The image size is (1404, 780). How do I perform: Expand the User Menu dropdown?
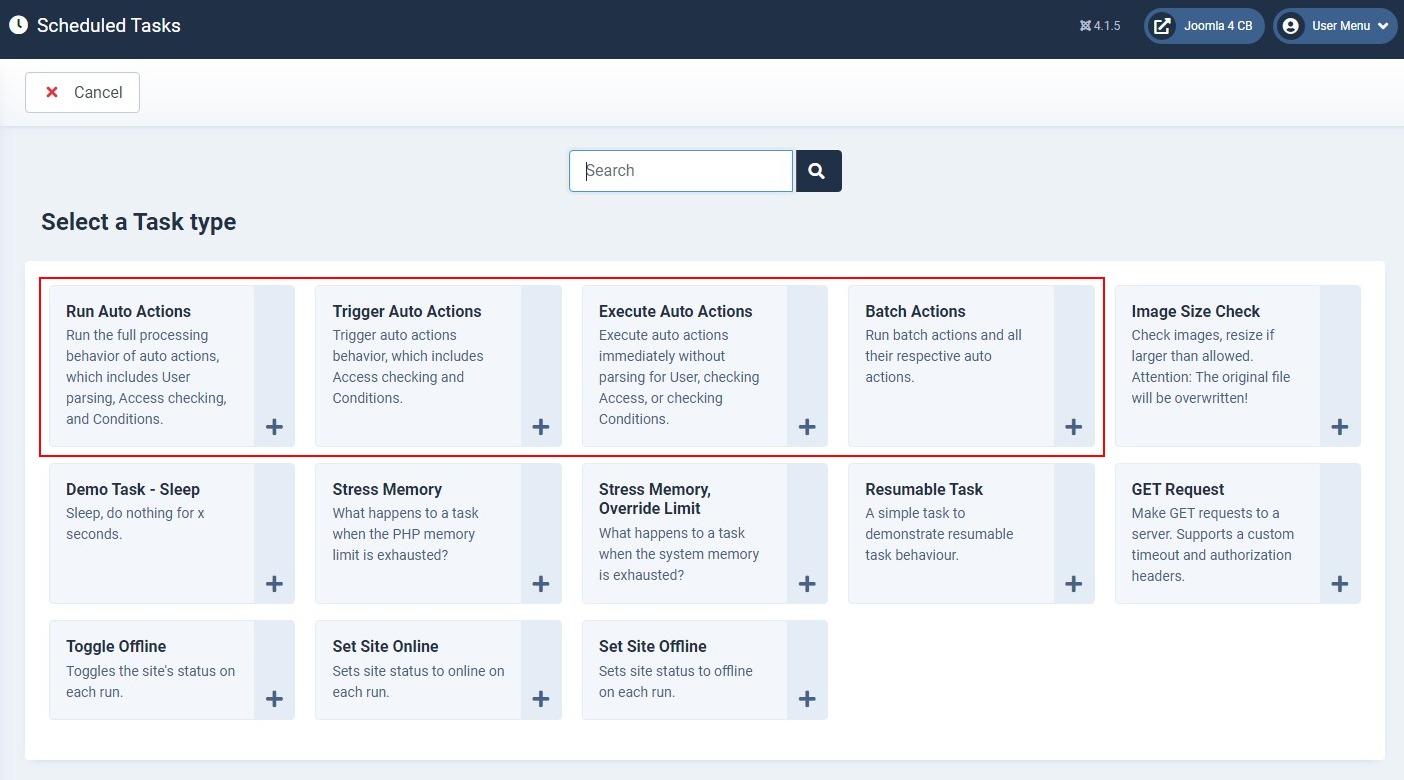1335,26
